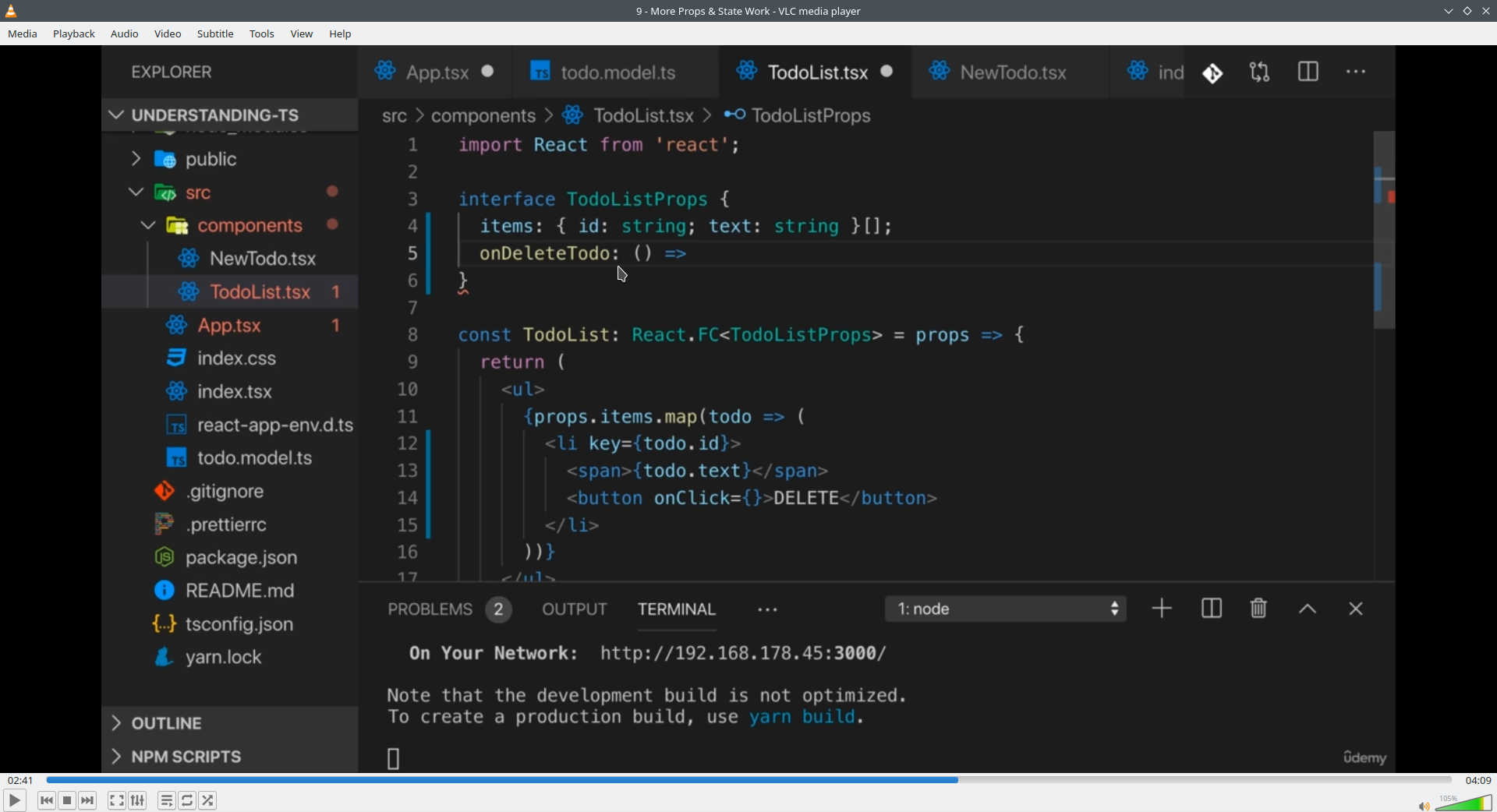Open editor more actions ellipsis

point(1356,72)
